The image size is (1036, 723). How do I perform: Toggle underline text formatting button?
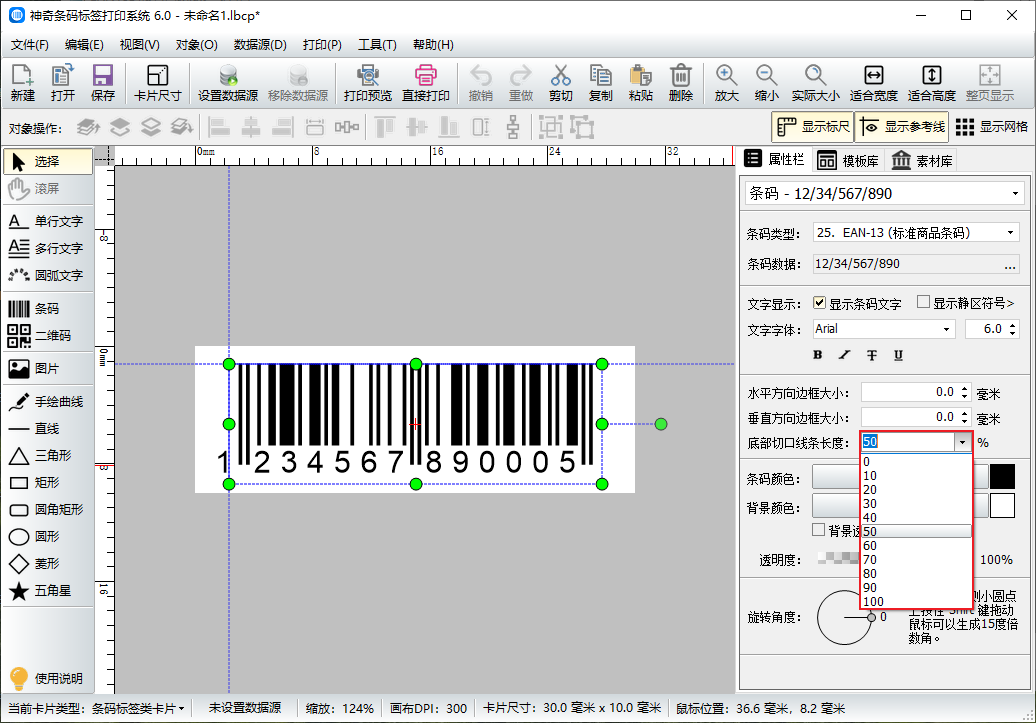click(x=899, y=356)
